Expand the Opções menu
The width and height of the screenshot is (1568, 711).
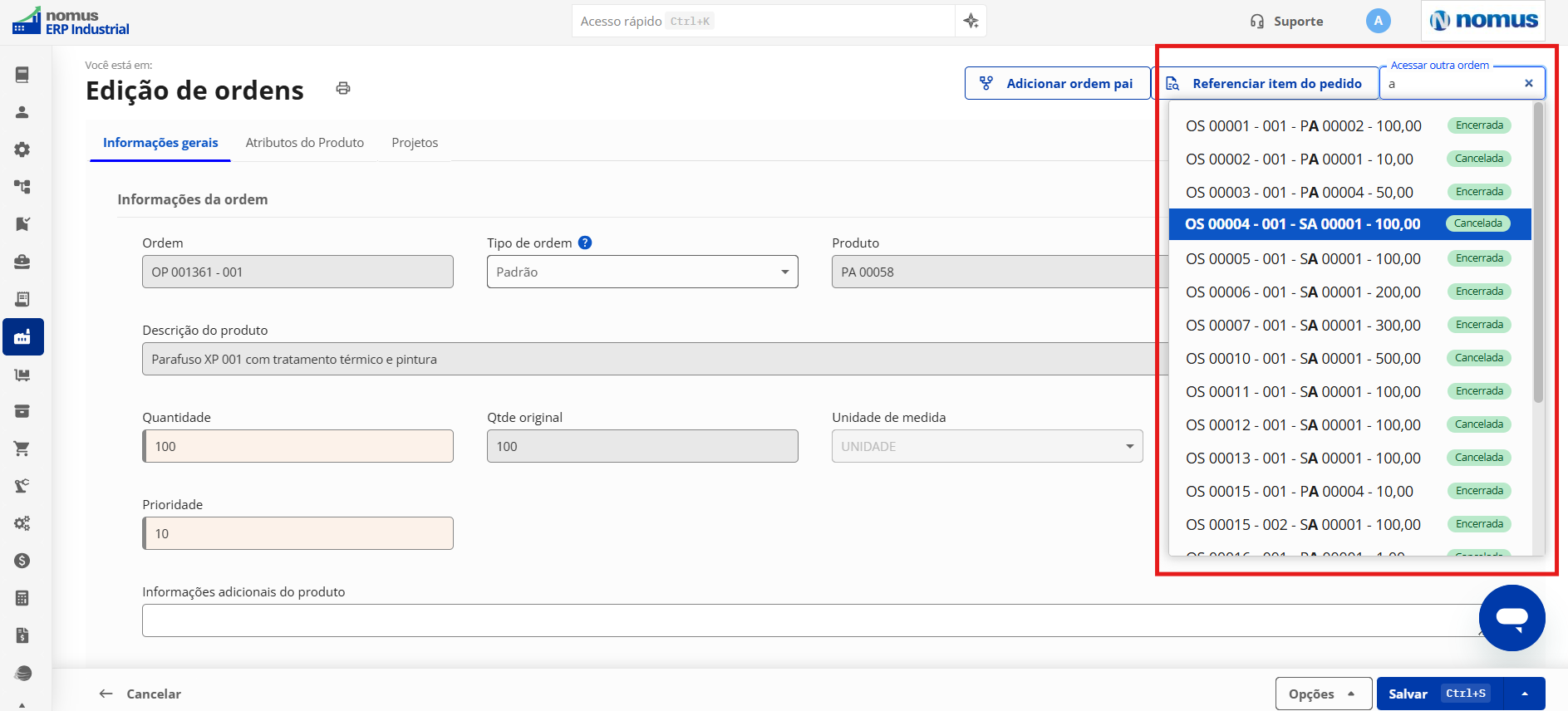(x=1323, y=694)
